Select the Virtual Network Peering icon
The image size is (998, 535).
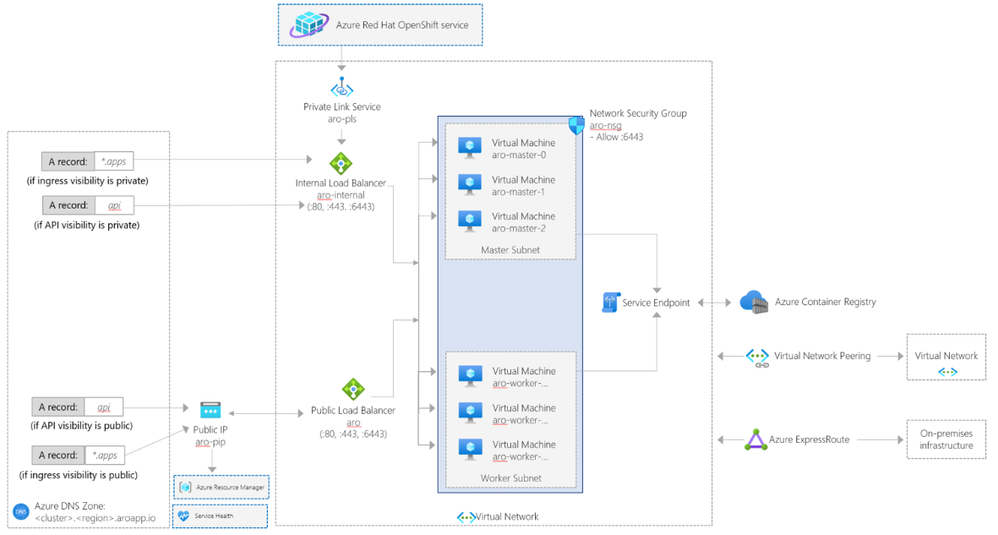[757, 357]
